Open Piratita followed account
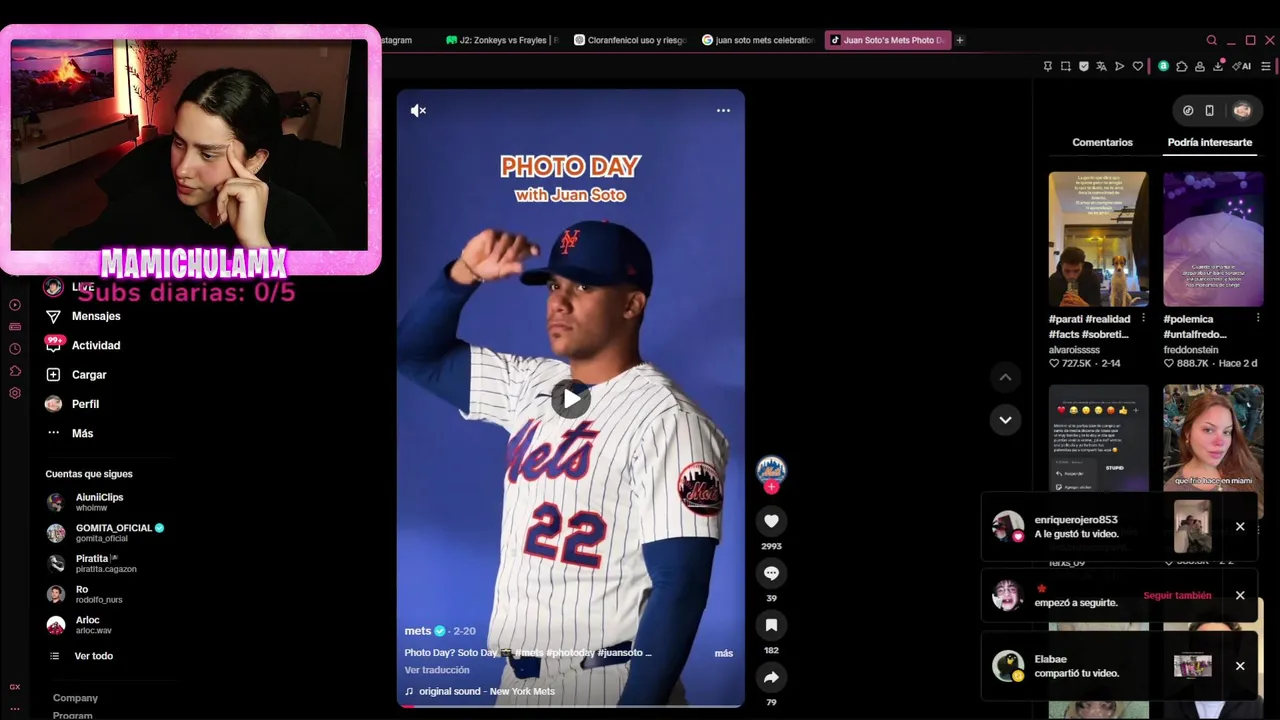Image resolution: width=1280 pixels, height=720 pixels. [x=91, y=563]
